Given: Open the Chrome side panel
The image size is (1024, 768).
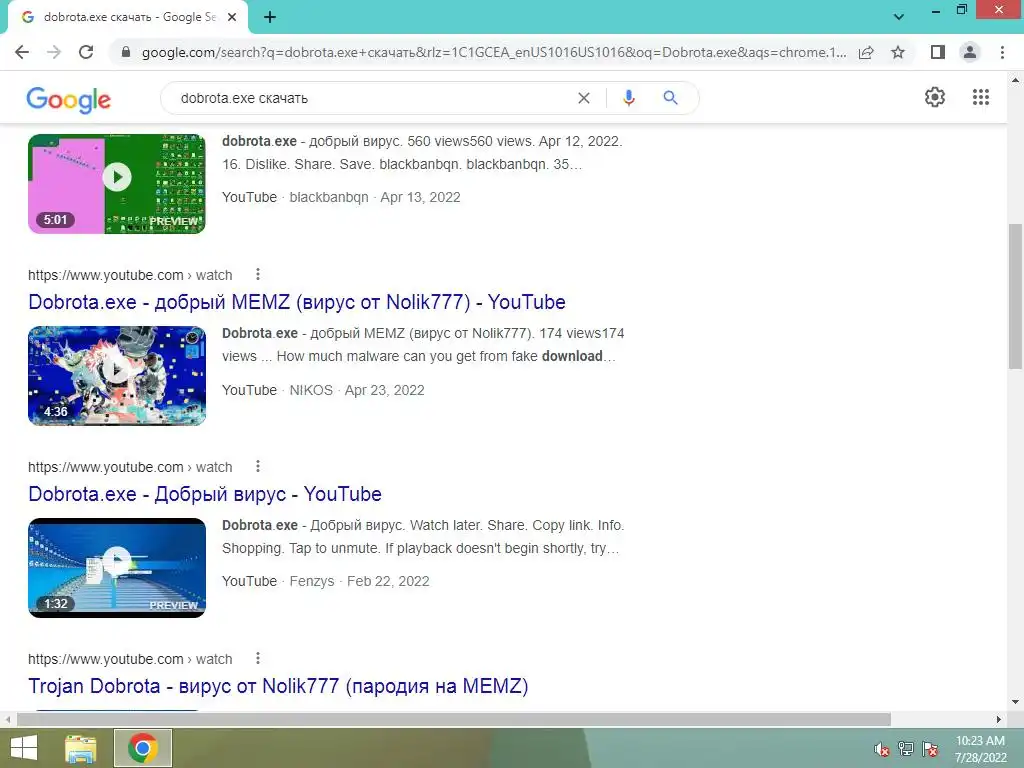Looking at the screenshot, I should [938, 52].
